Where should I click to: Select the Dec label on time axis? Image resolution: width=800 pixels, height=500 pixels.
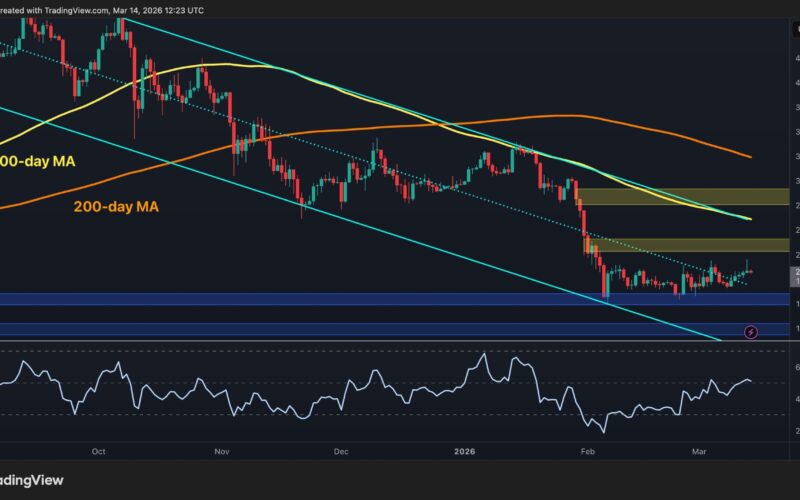pos(340,451)
